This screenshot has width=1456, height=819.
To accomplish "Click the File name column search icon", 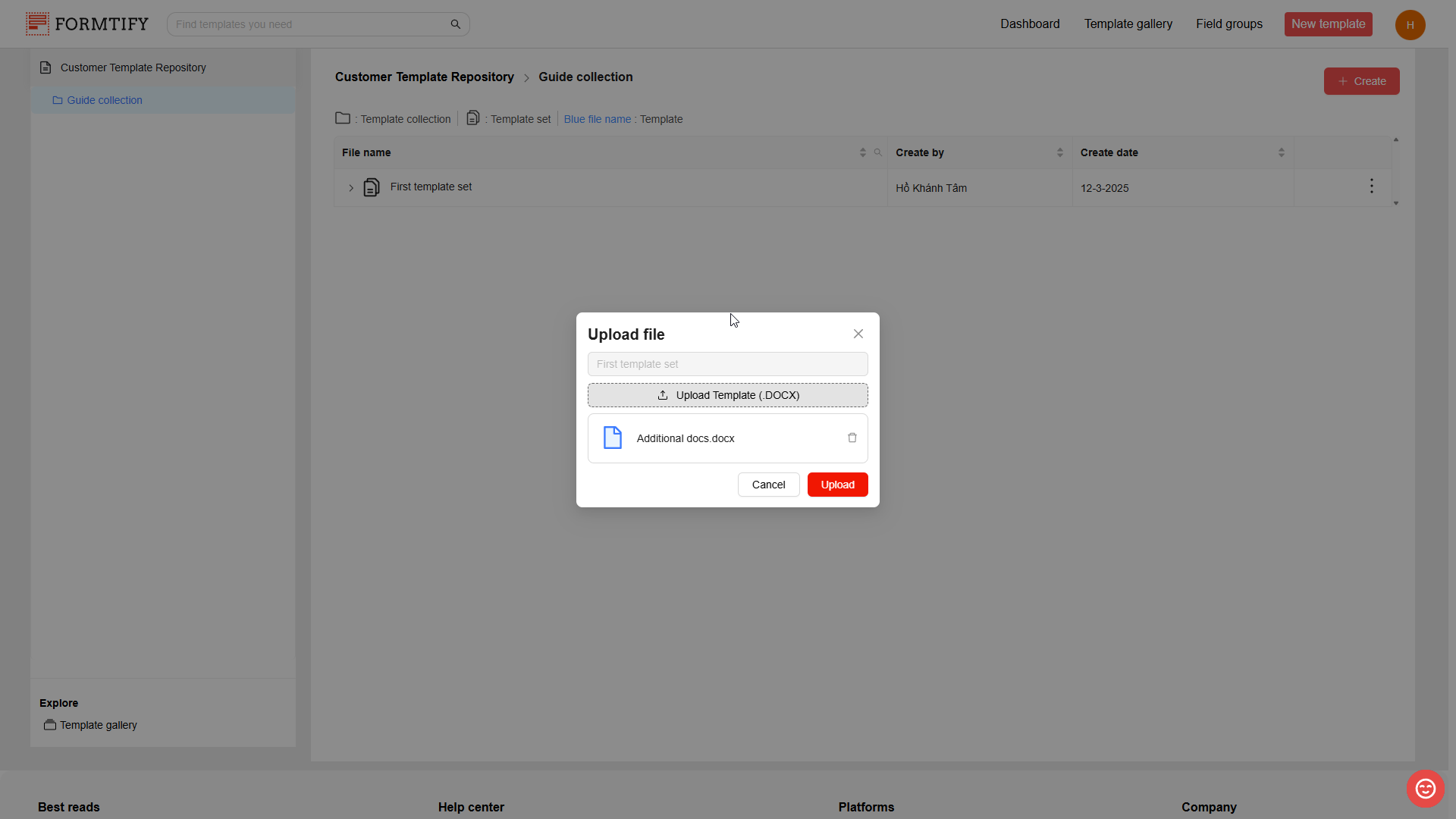I will [878, 152].
